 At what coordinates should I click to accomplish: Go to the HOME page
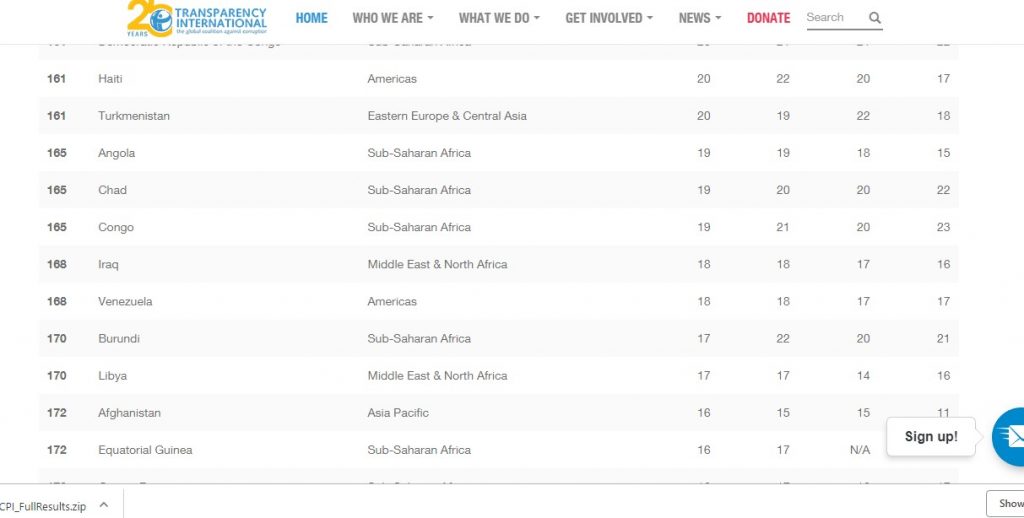click(311, 18)
